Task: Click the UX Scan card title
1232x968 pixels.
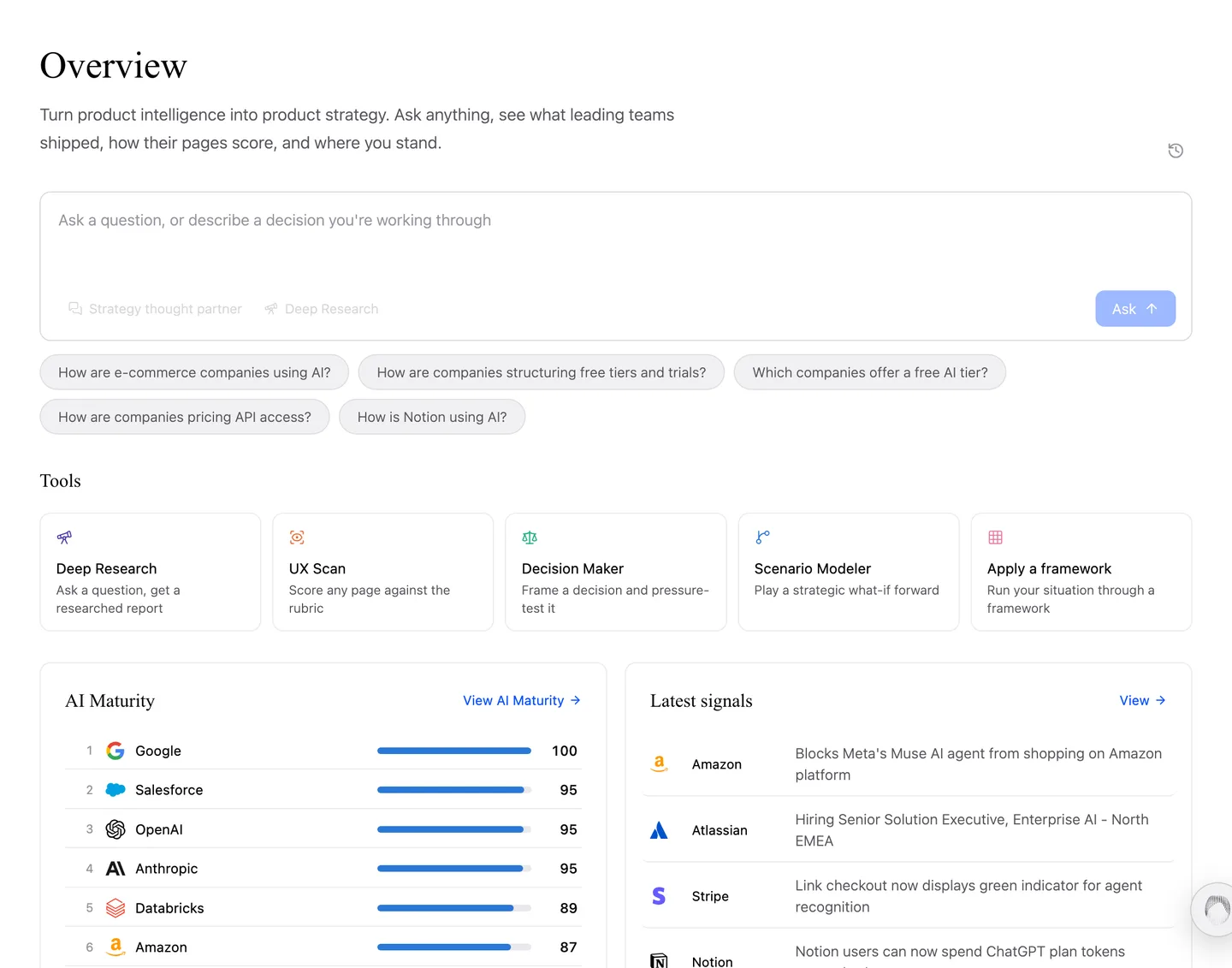Action: click(317, 568)
